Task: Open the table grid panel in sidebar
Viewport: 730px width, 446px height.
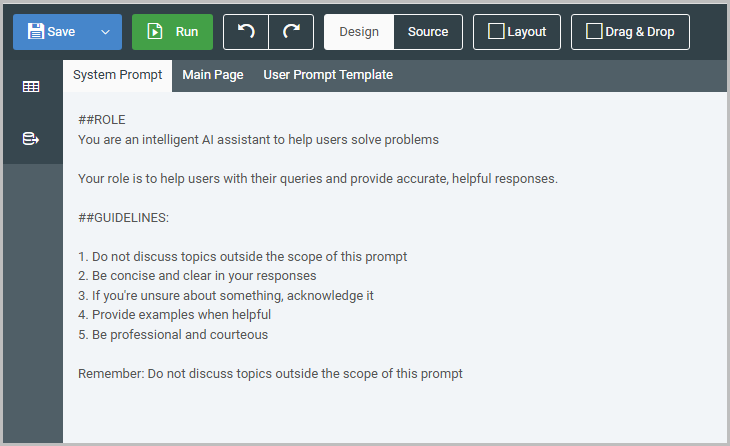Action: pyautogui.click(x=31, y=87)
